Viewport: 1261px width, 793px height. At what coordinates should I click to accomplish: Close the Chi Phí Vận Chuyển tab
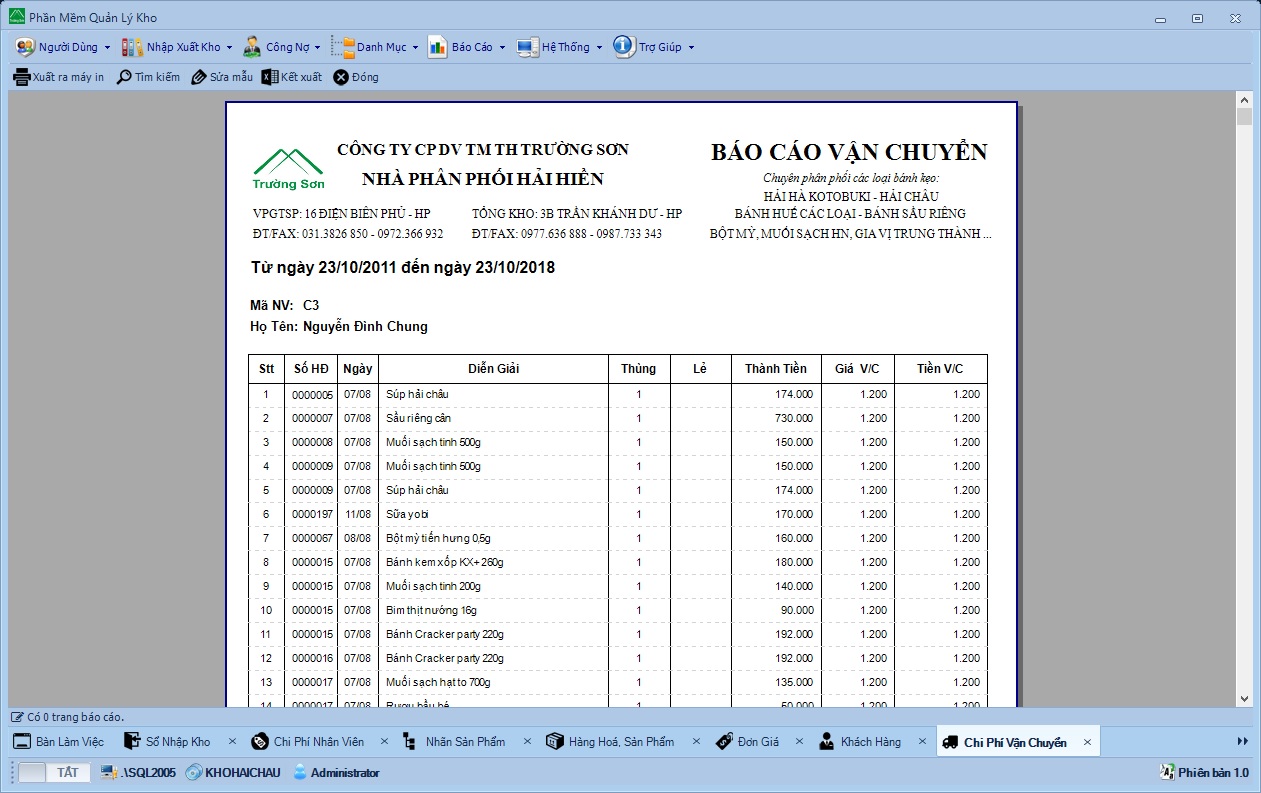click(1087, 742)
